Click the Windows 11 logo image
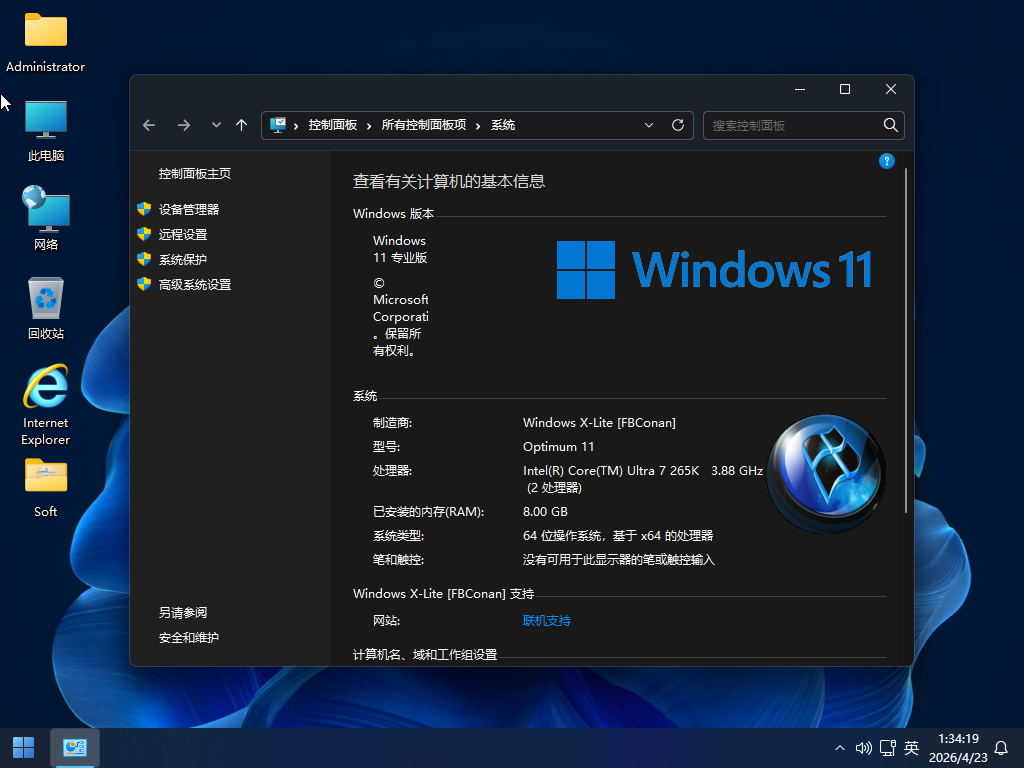This screenshot has height=768, width=1024. click(714, 270)
